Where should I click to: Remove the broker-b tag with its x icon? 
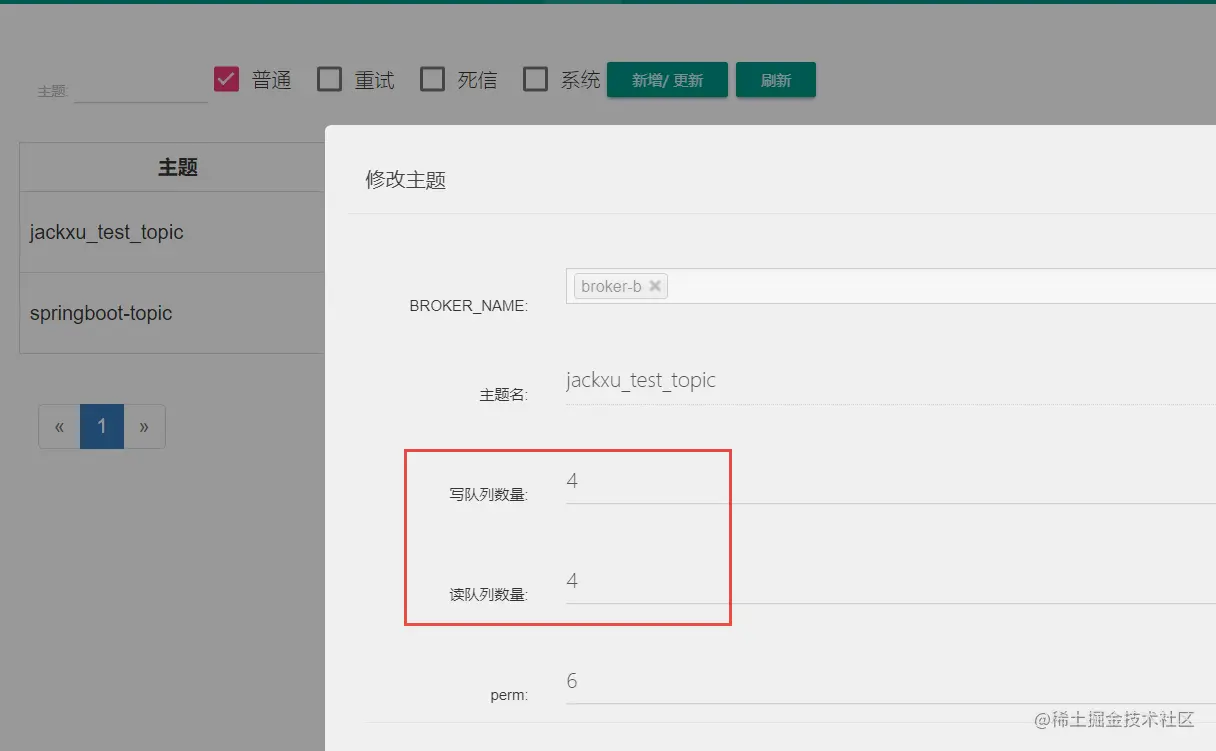pyautogui.click(x=654, y=286)
